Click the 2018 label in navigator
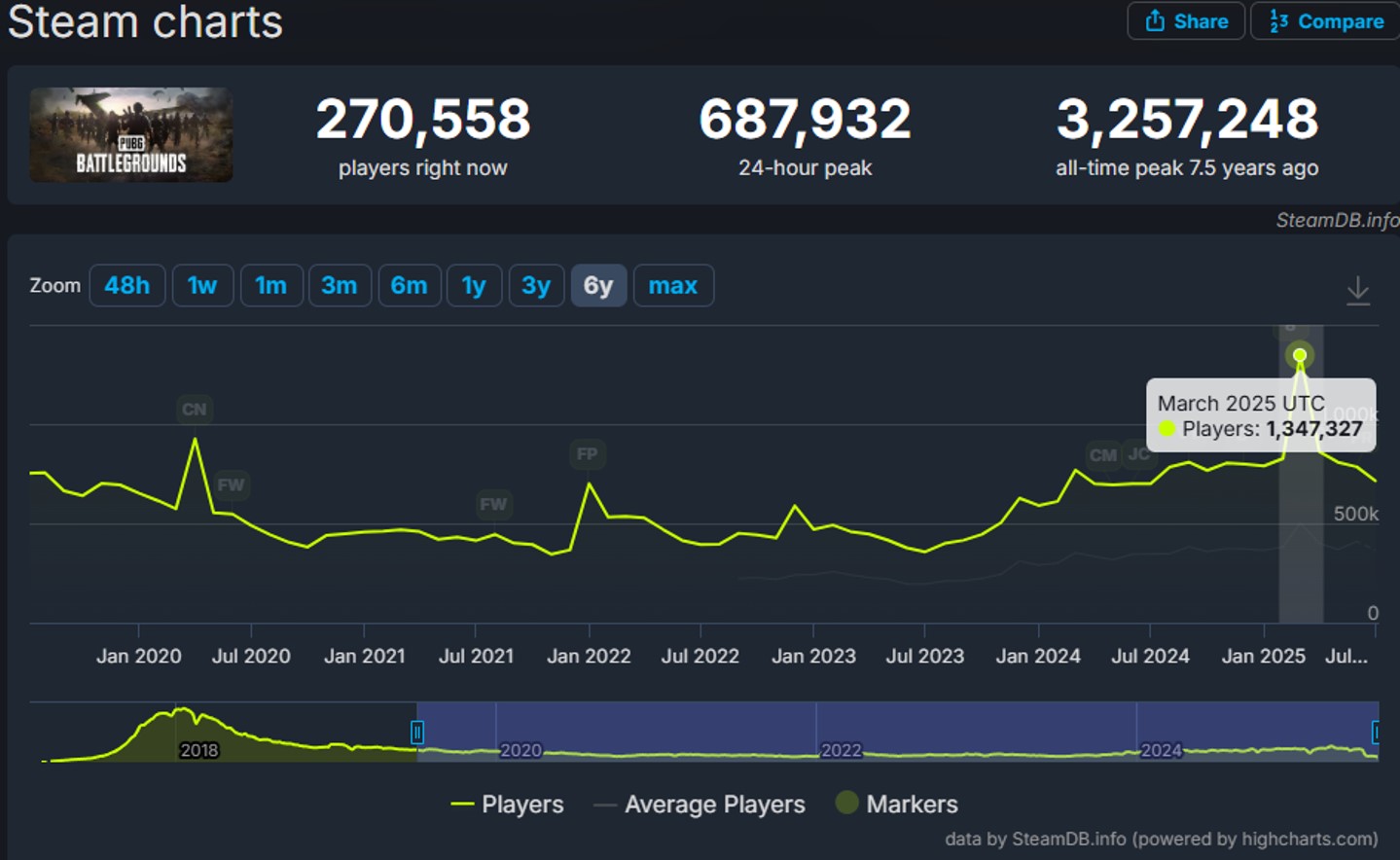Viewport: 1400px width, 860px height. tap(199, 751)
